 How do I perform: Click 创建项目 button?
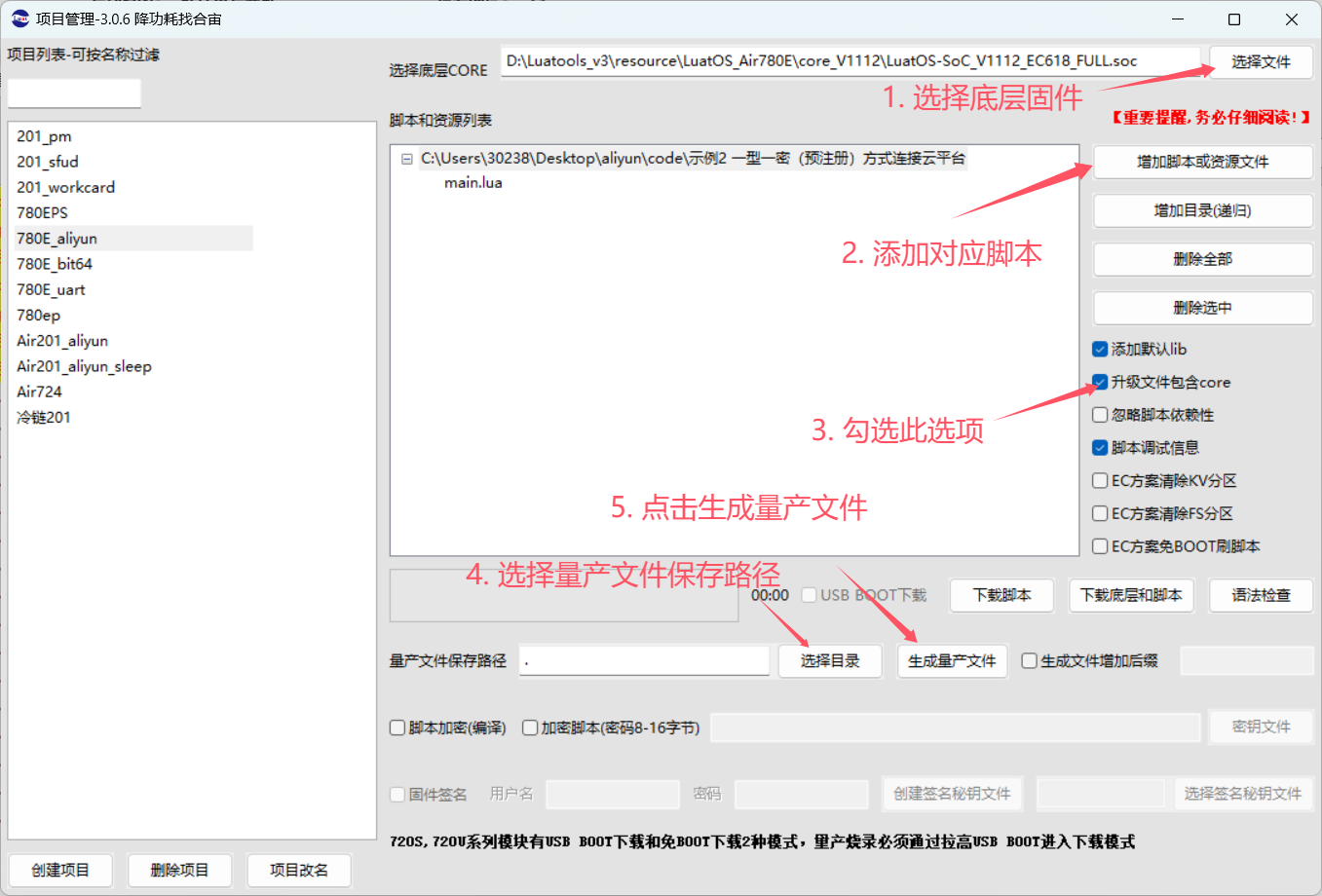point(60,871)
